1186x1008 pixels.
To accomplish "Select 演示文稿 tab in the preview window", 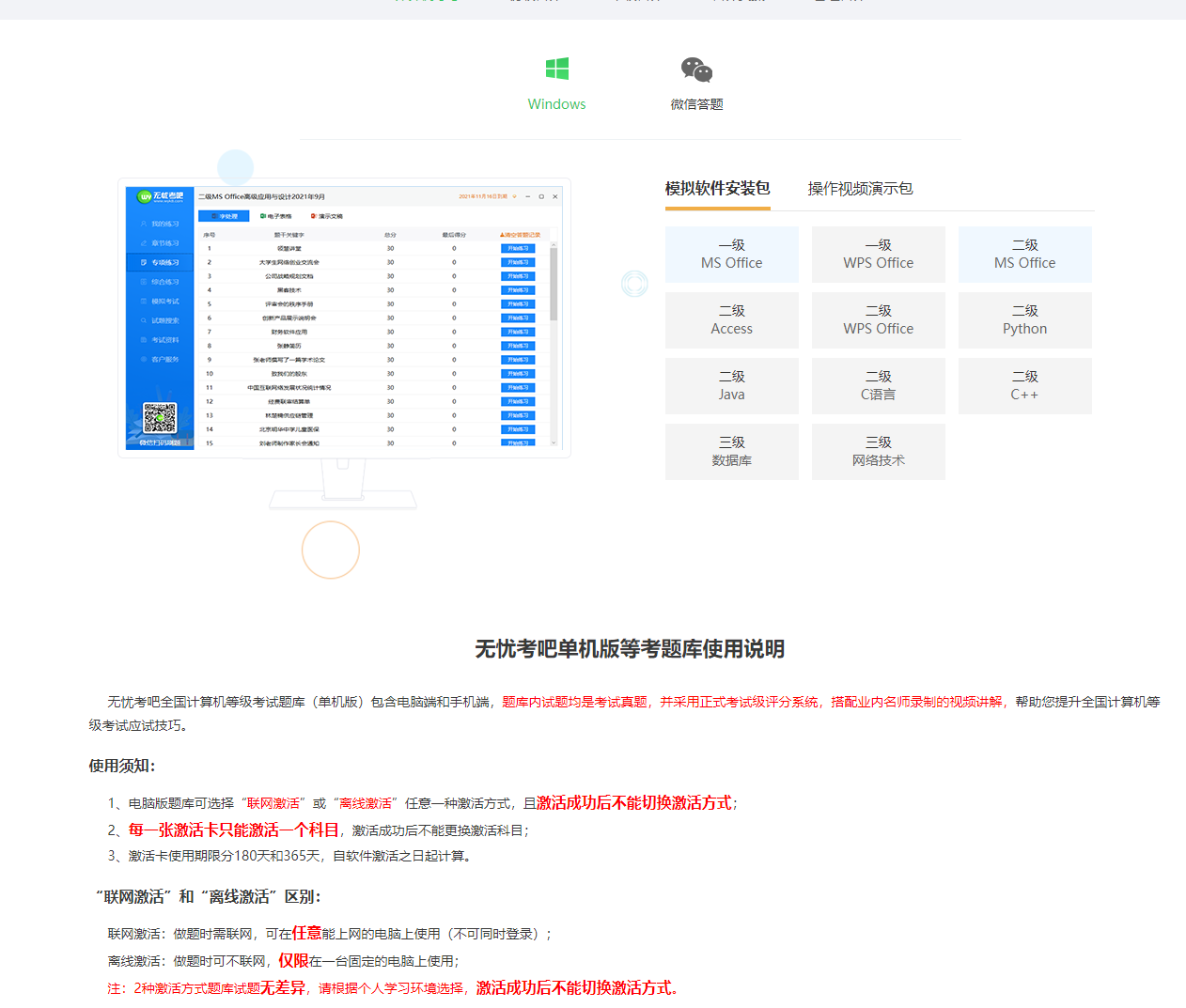I will coord(327,216).
